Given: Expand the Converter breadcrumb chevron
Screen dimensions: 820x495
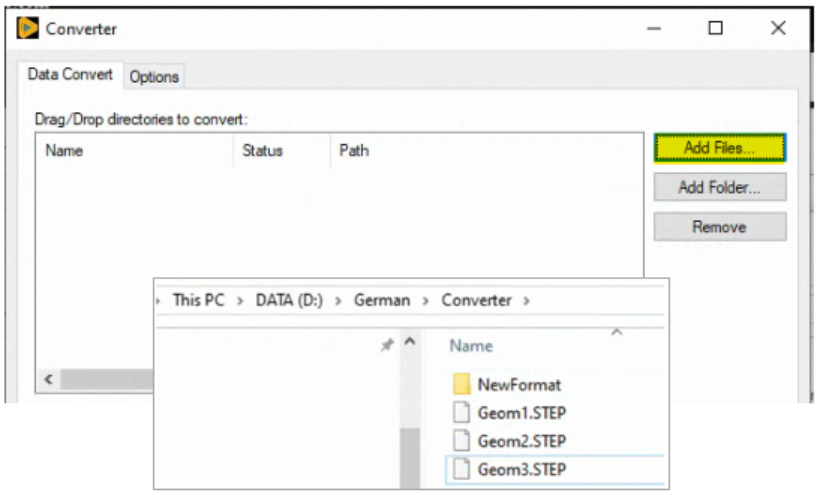Looking at the screenshot, I should coord(527,300).
